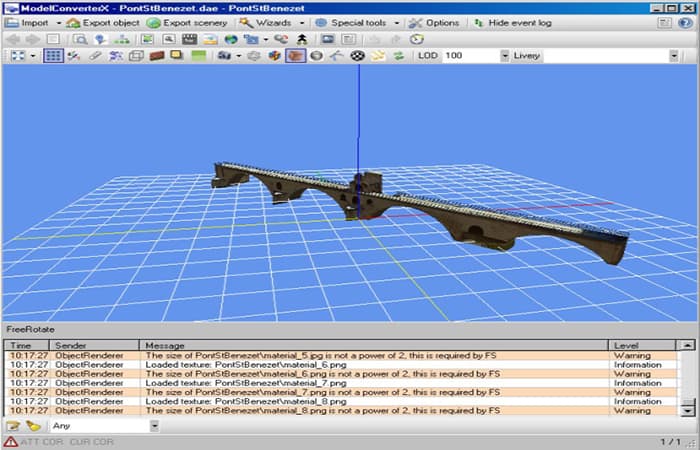Expand the Special tools dropdown arrow

(396, 23)
